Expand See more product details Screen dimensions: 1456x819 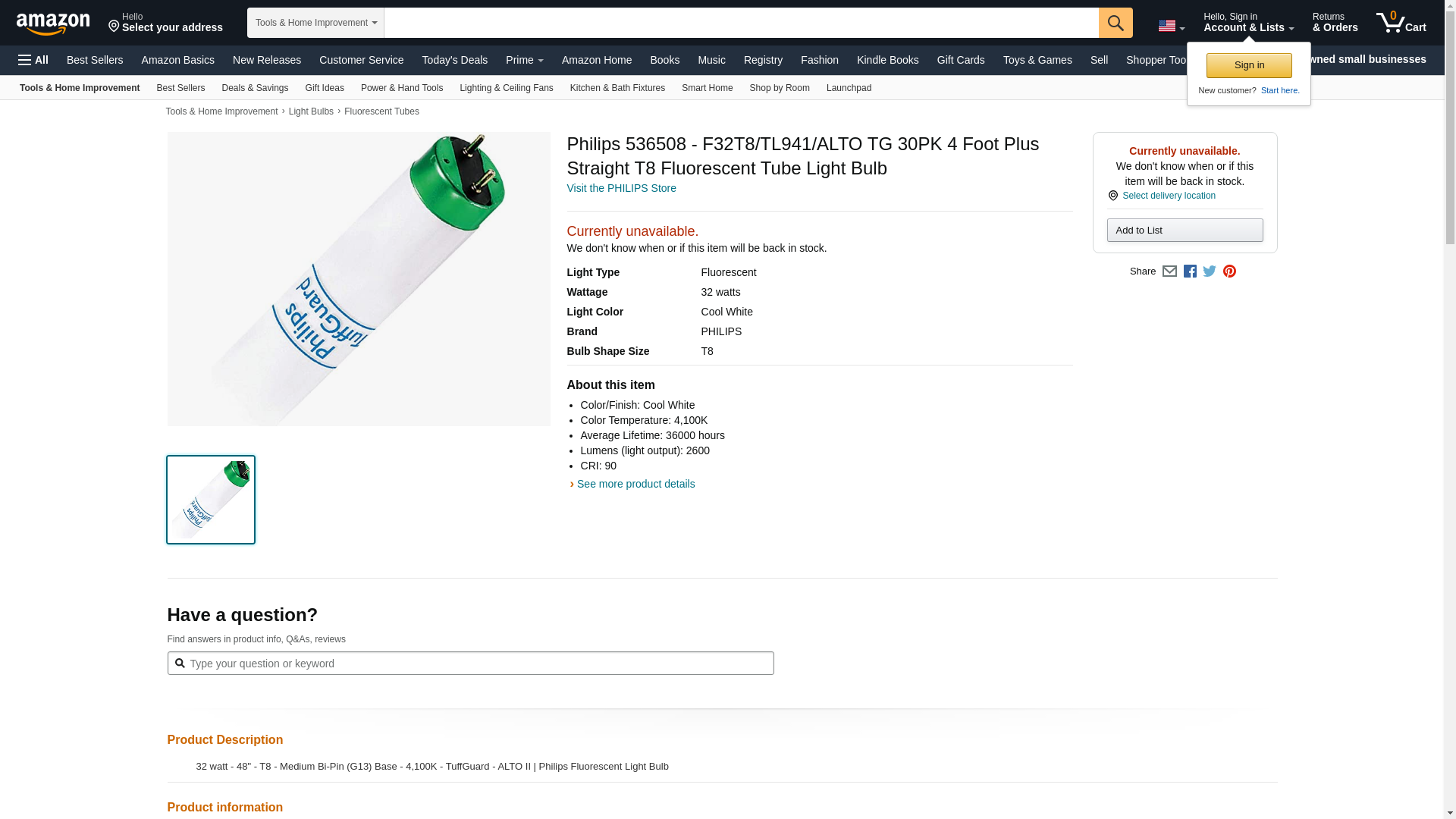coord(635,484)
